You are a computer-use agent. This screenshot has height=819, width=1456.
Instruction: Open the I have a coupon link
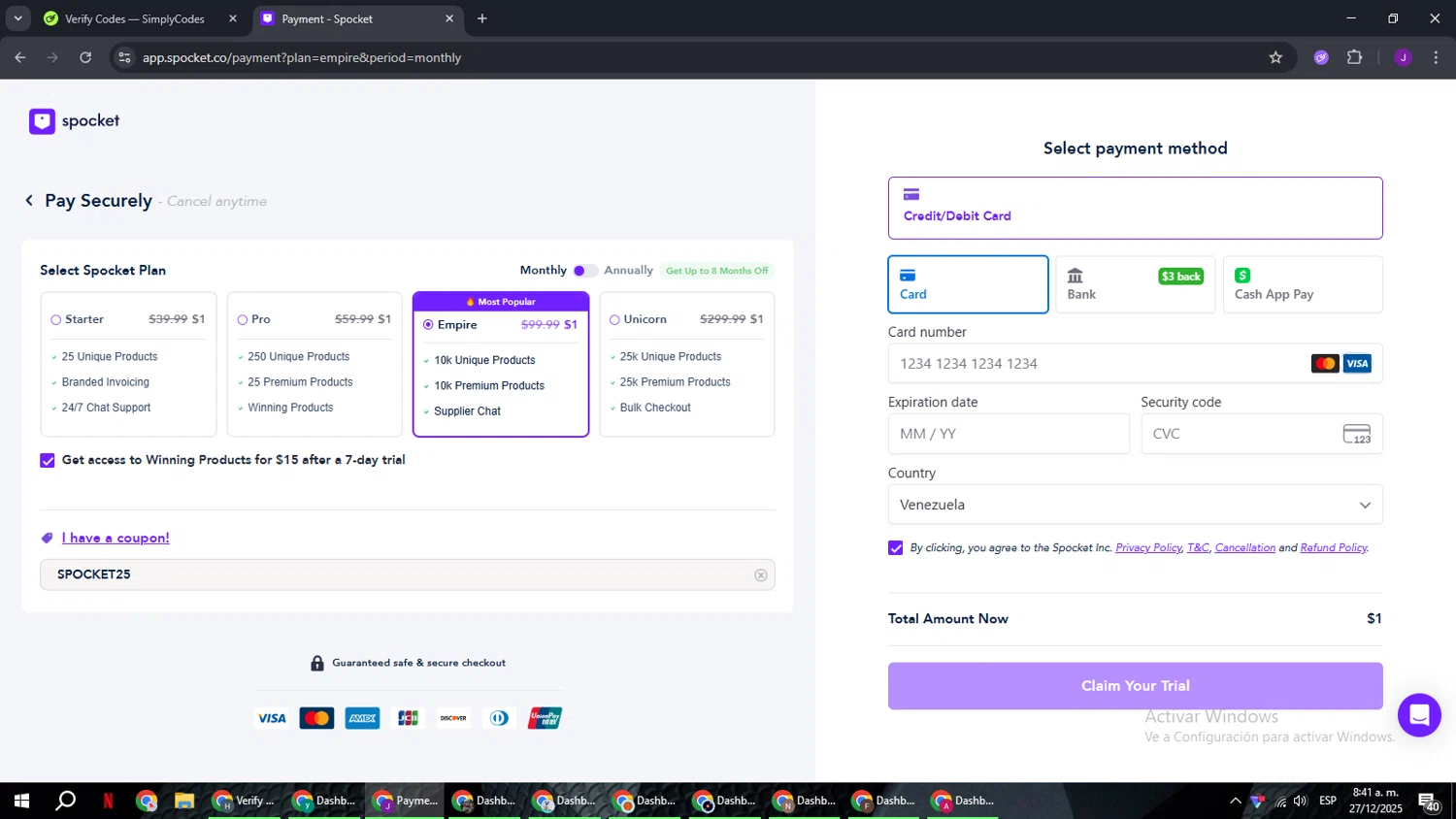coord(116,538)
